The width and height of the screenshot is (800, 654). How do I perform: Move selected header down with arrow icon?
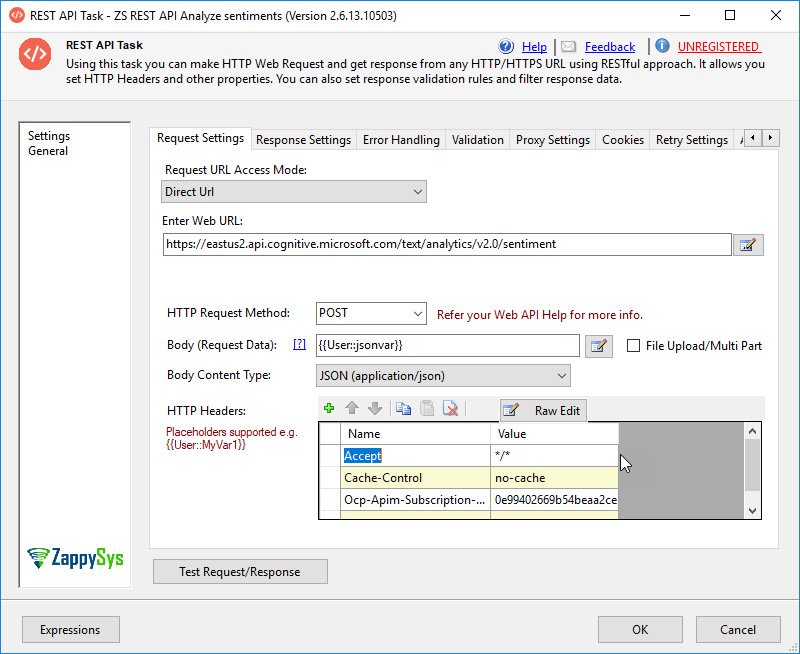coord(375,409)
